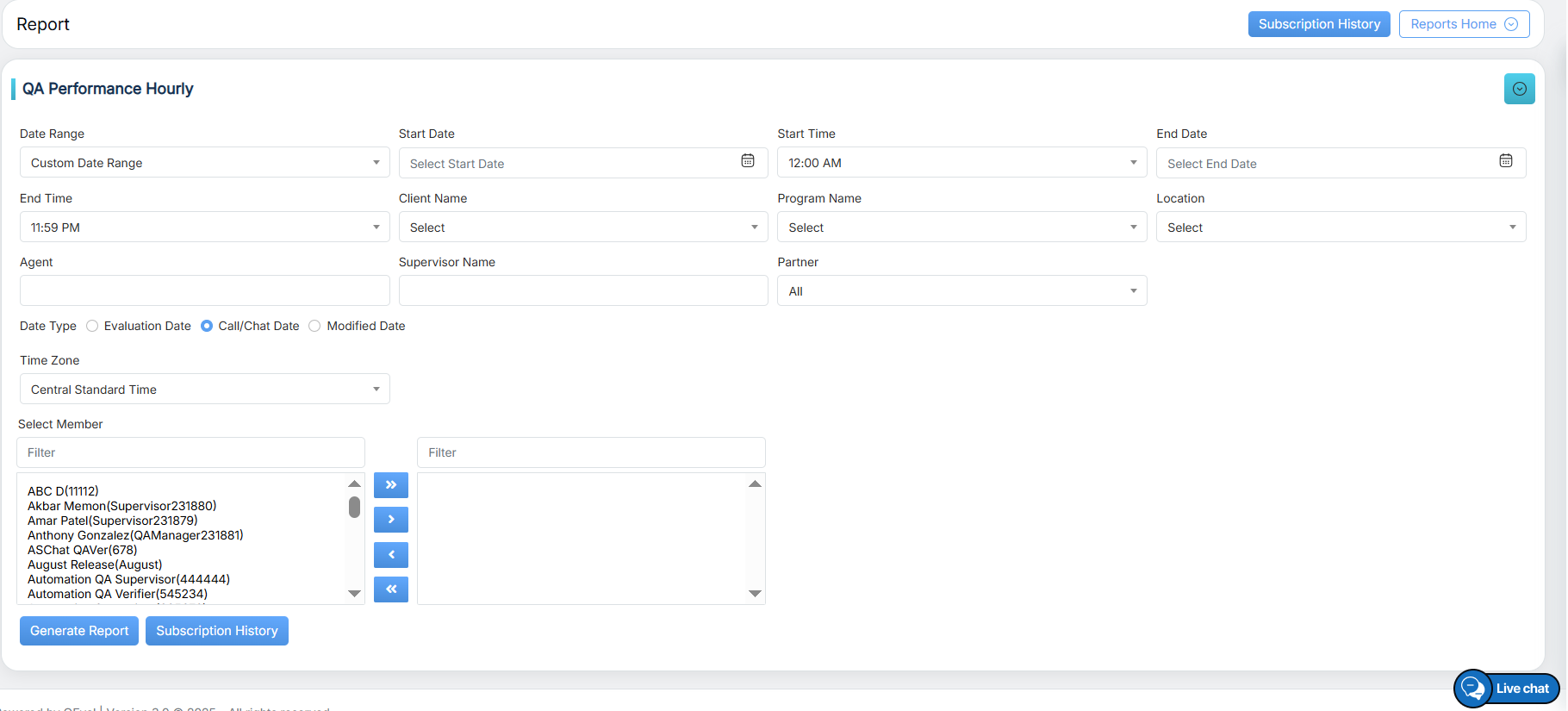Click the Supervisor Name input field
This screenshot has height=711, width=1568.
pos(582,291)
